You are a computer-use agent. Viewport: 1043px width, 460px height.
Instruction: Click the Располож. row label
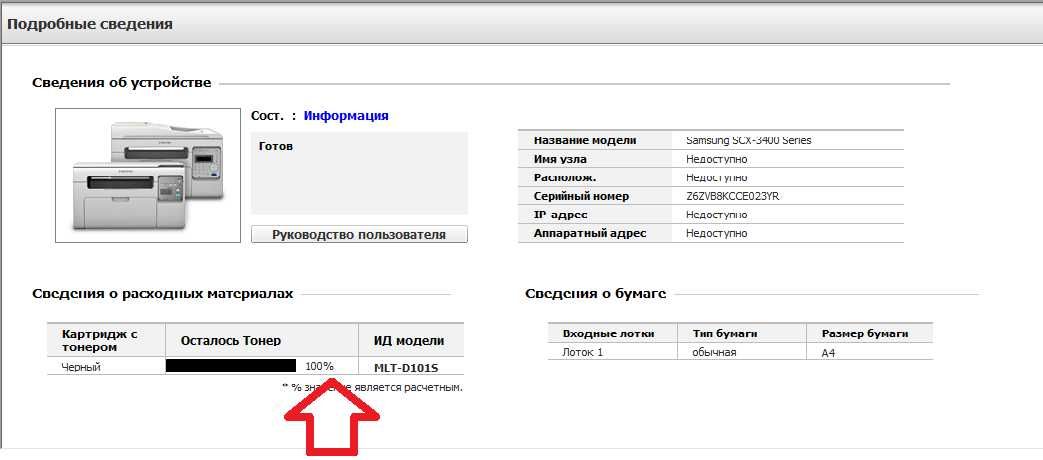565,177
